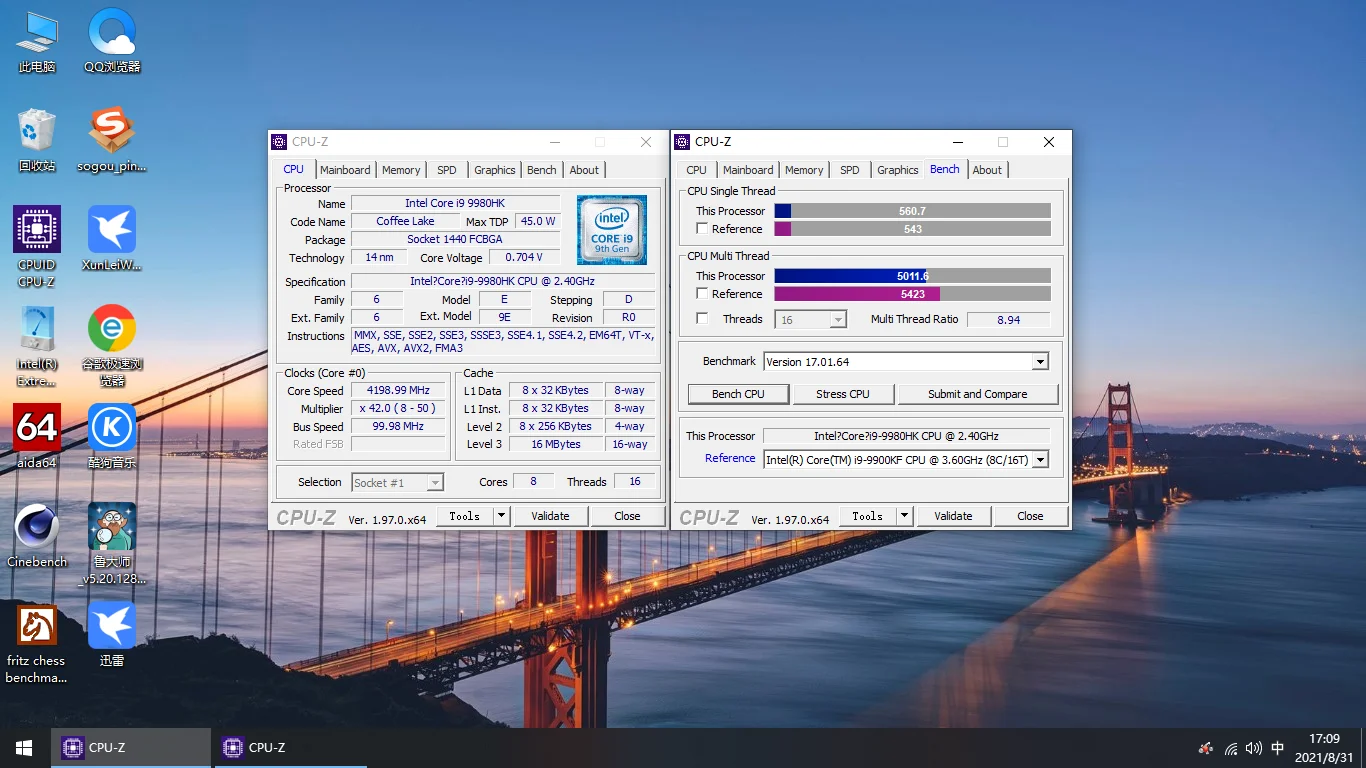Click the first CPU-Z taskbar button
The width and height of the screenshot is (1366, 768).
(131, 748)
